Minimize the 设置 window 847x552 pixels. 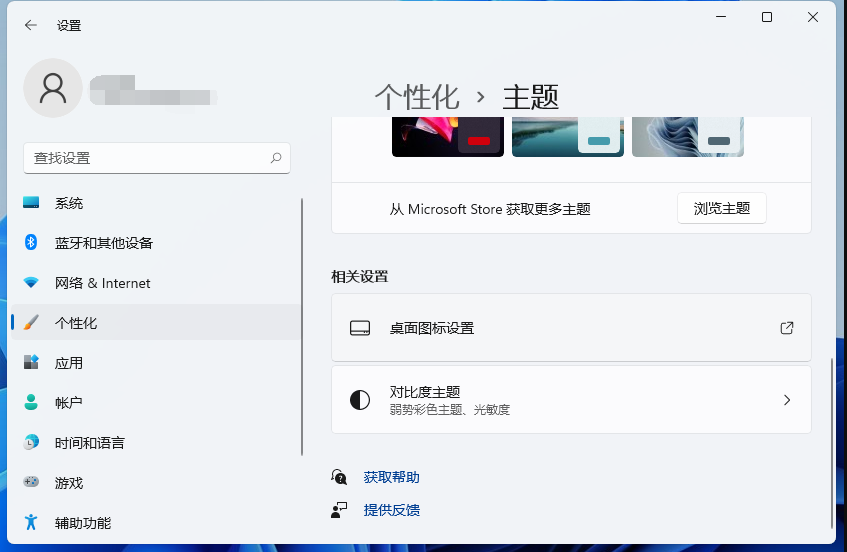click(x=721, y=17)
